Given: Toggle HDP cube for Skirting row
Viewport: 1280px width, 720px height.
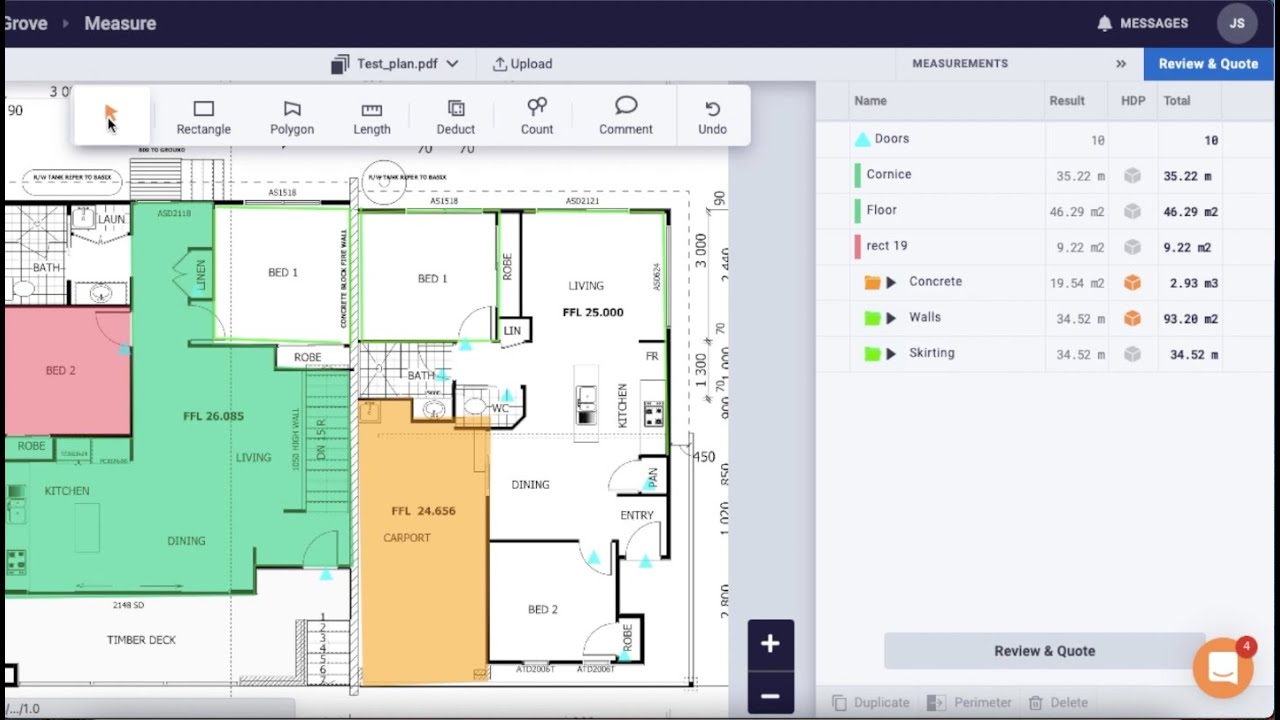Looking at the screenshot, I should (1132, 354).
